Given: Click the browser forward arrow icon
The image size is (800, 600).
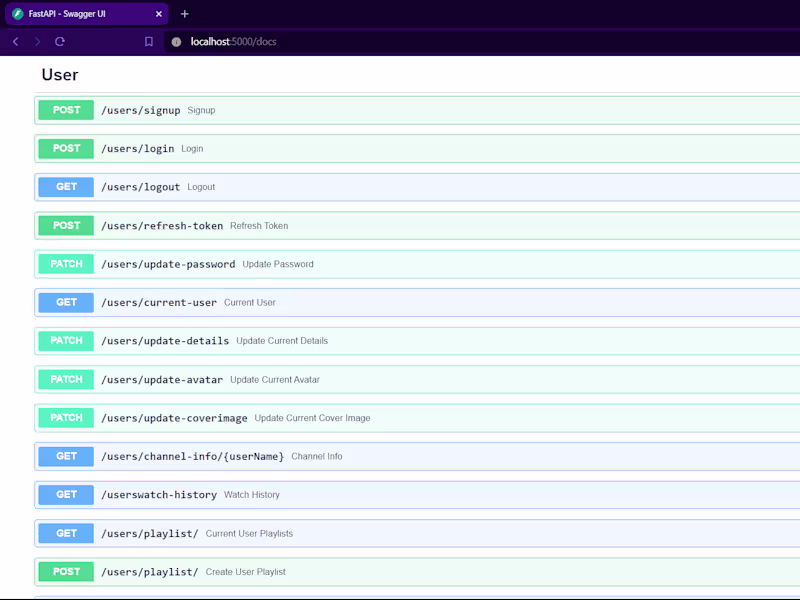Looking at the screenshot, I should click(x=37, y=42).
